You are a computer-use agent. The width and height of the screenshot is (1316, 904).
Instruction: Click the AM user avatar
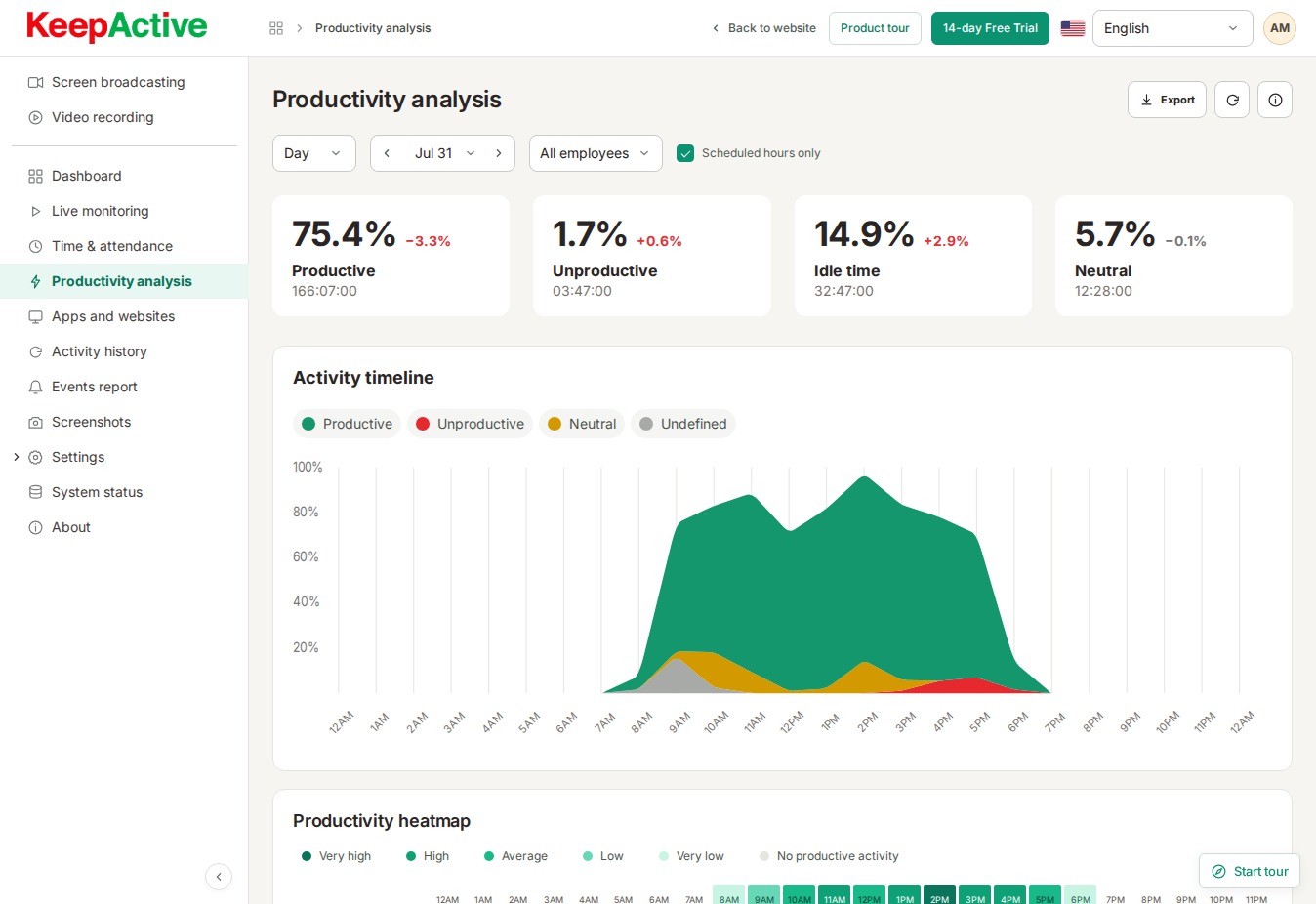tap(1280, 28)
